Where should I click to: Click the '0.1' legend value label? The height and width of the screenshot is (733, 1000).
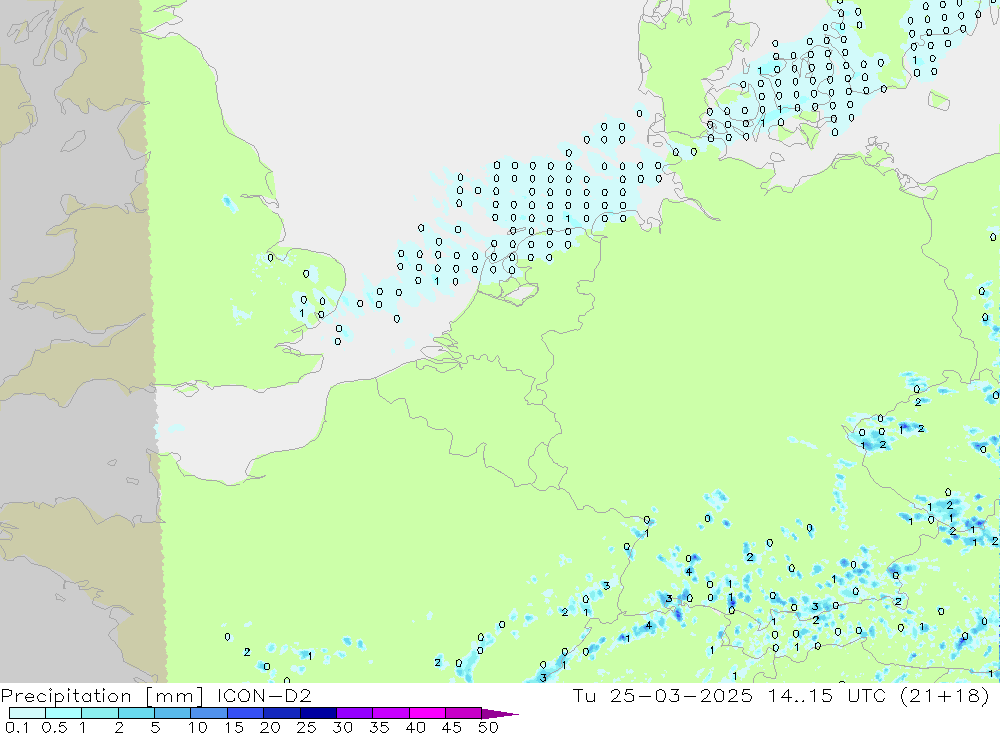(x=17, y=727)
